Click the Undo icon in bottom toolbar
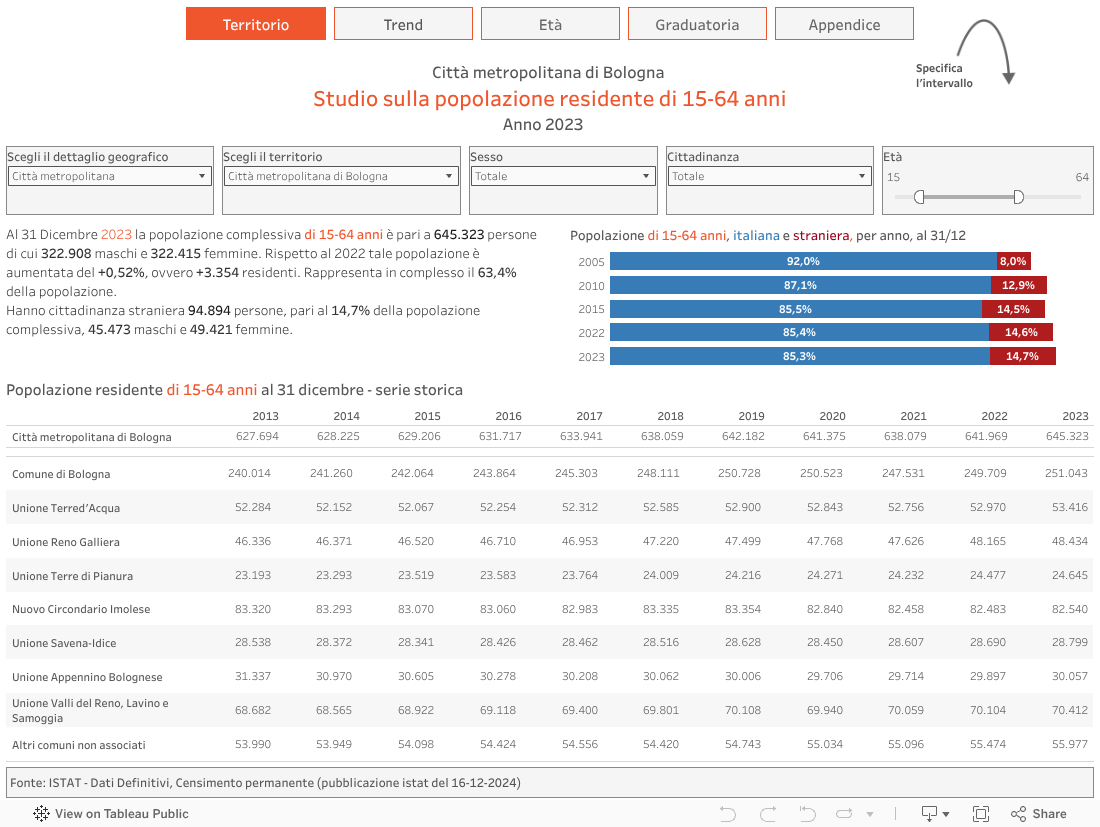Image resolution: width=1100 pixels, height=827 pixels. [x=728, y=814]
